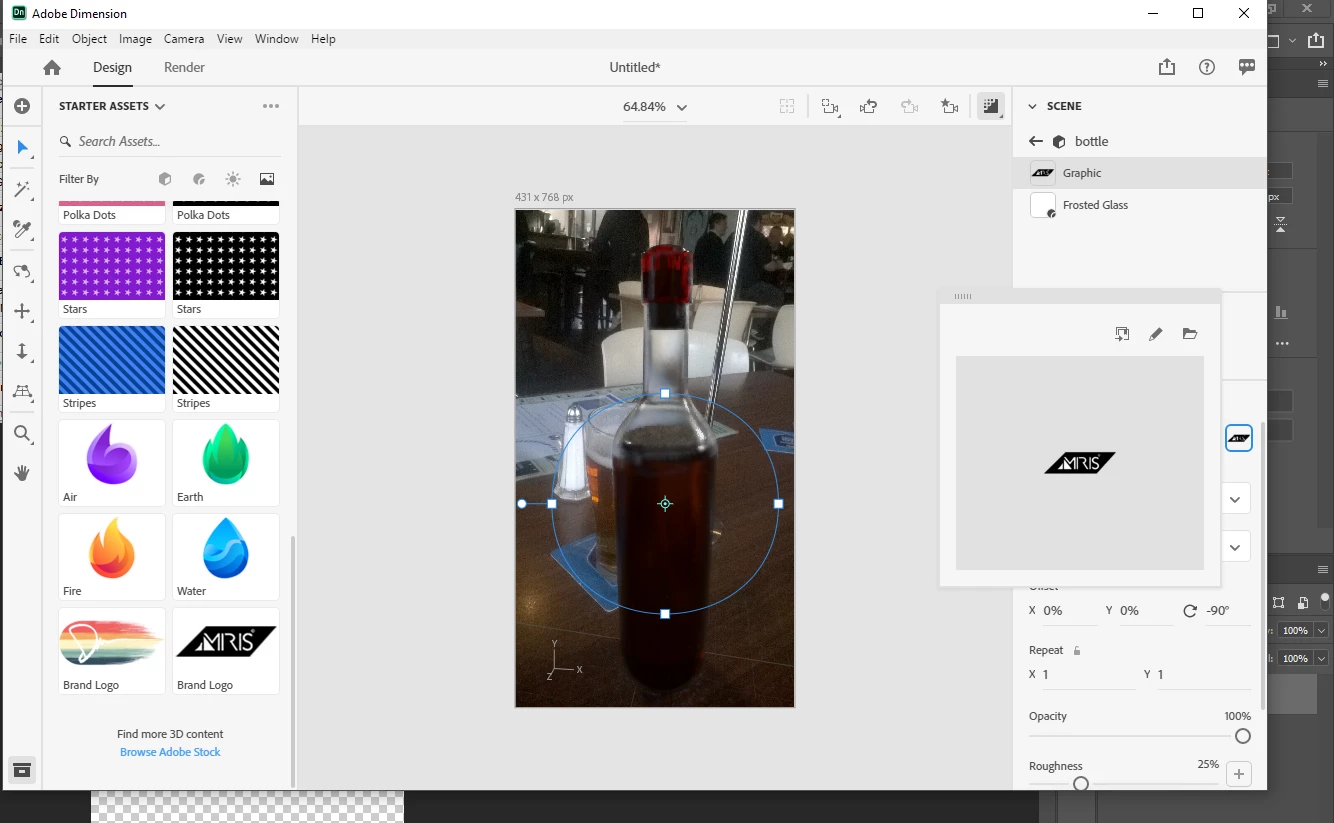This screenshot has height=823, width=1334.
Task: Click the Share export icon
Action: click(x=1167, y=67)
